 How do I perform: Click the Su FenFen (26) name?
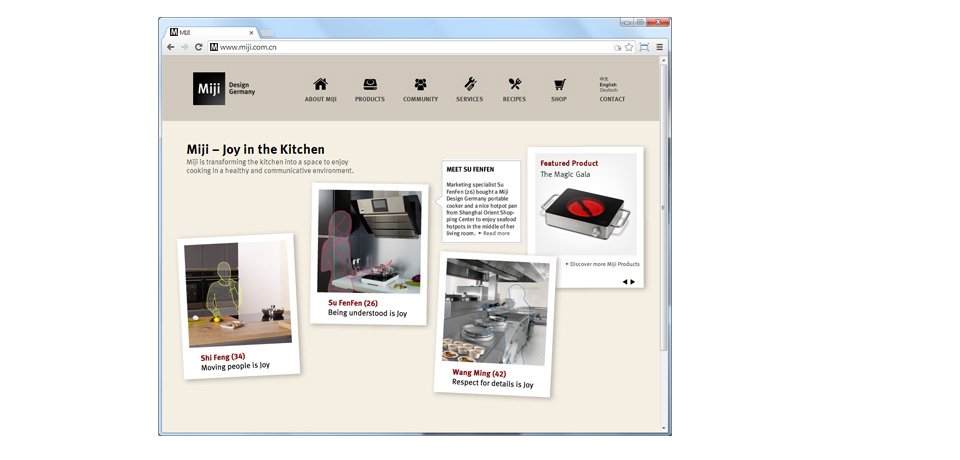(353, 303)
